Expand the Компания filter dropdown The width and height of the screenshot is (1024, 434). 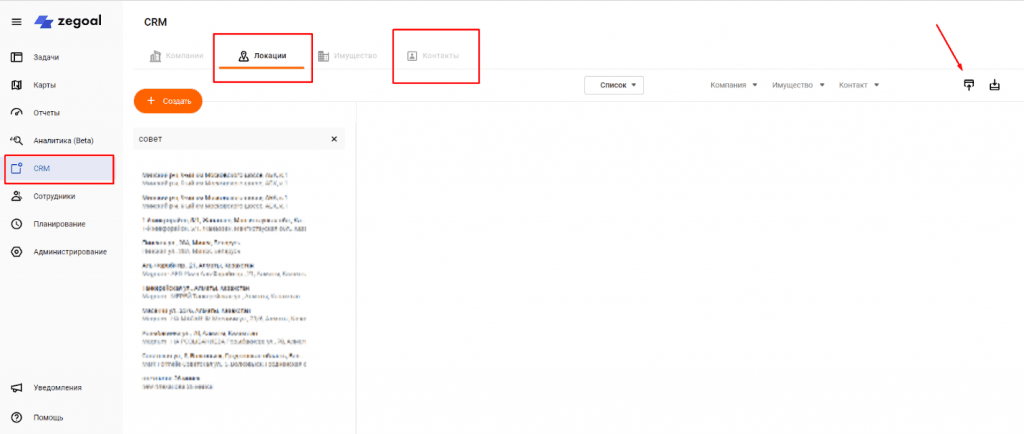[x=734, y=85]
